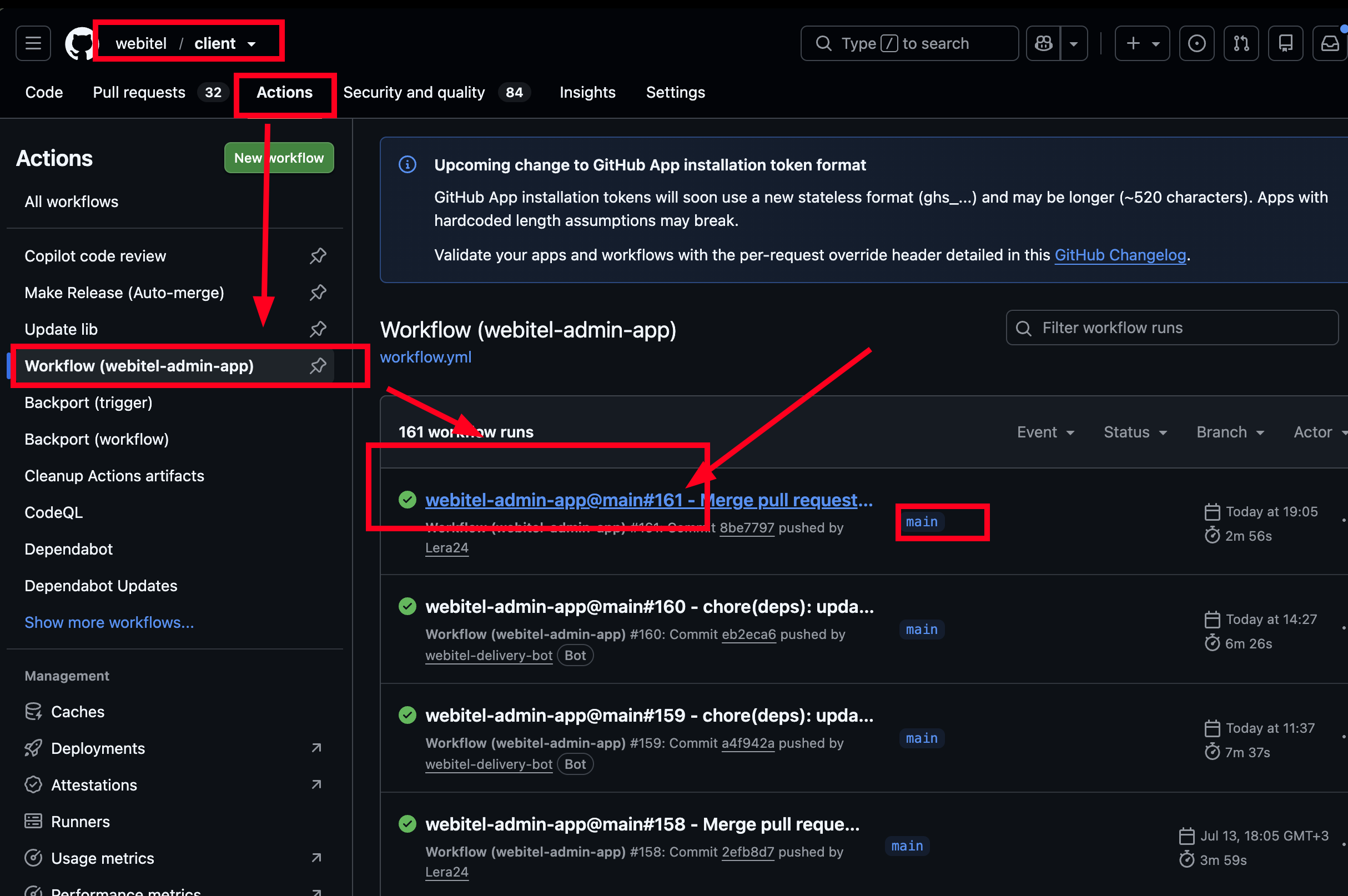Expand the client repository dropdown caret
The height and width of the screenshot is (896, 1348).
(x=252, y=44)
